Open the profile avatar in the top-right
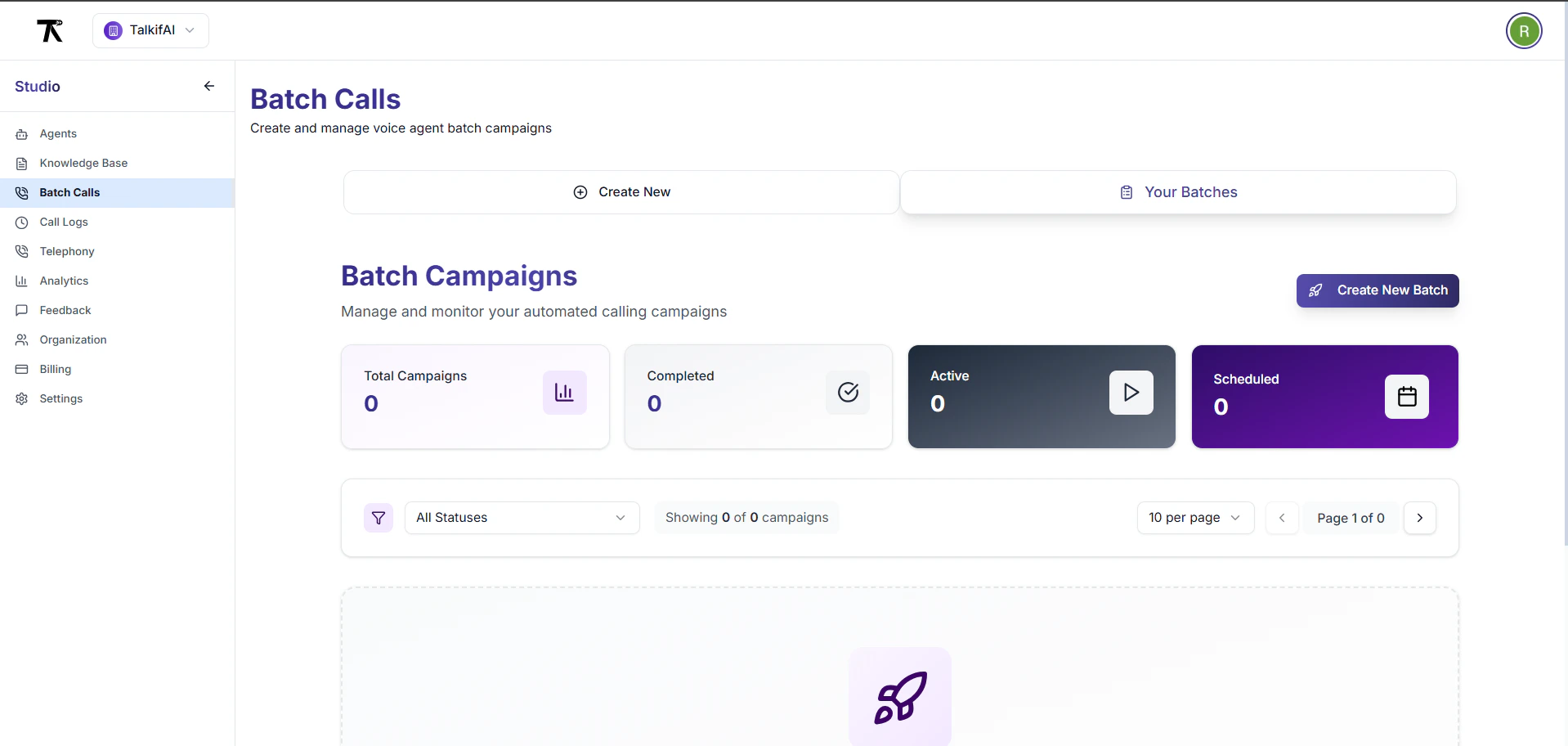This screenshot has height=746, width=1568. (1524, 30)
